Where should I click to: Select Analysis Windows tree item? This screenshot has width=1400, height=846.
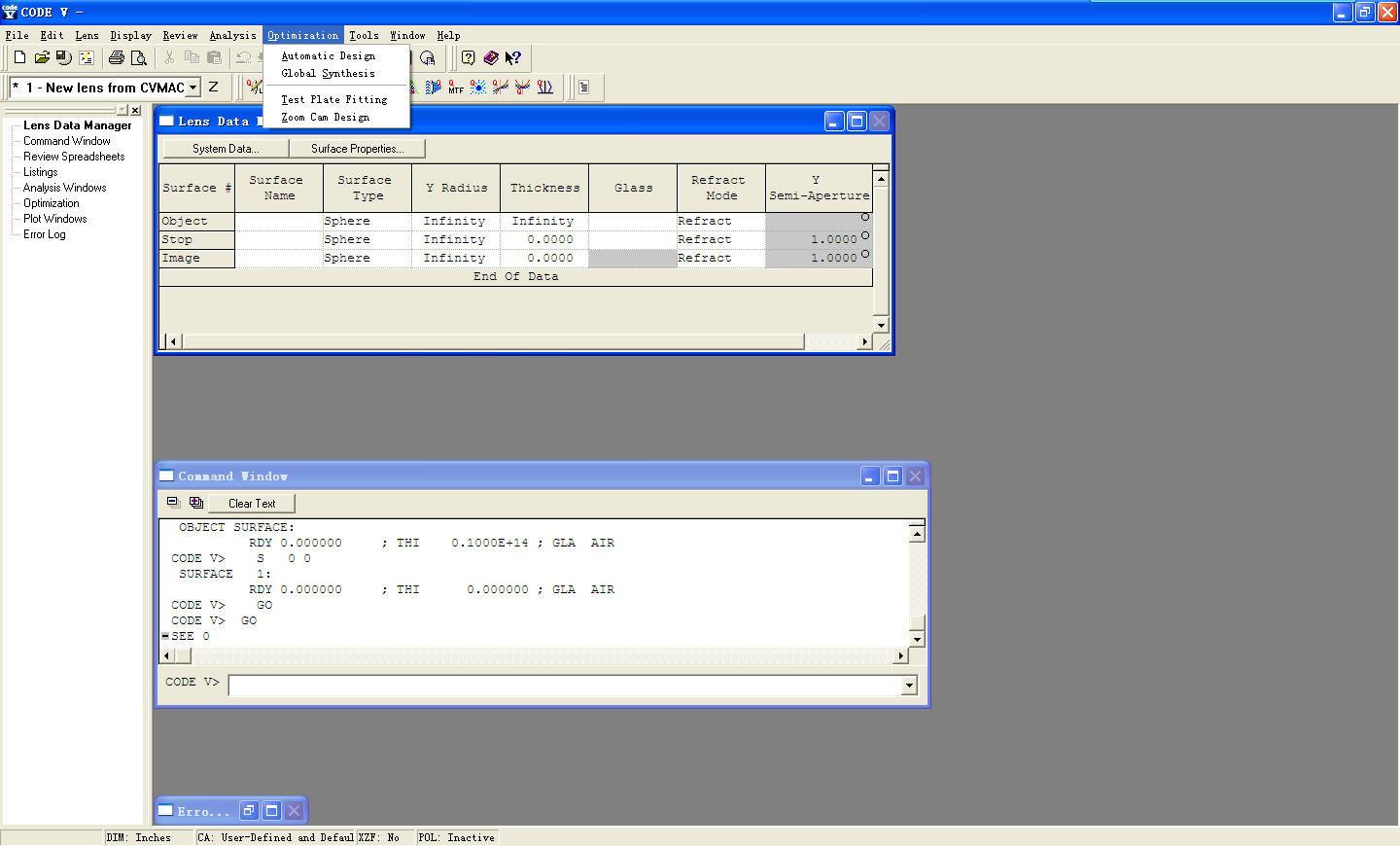[x=65, y=188]
